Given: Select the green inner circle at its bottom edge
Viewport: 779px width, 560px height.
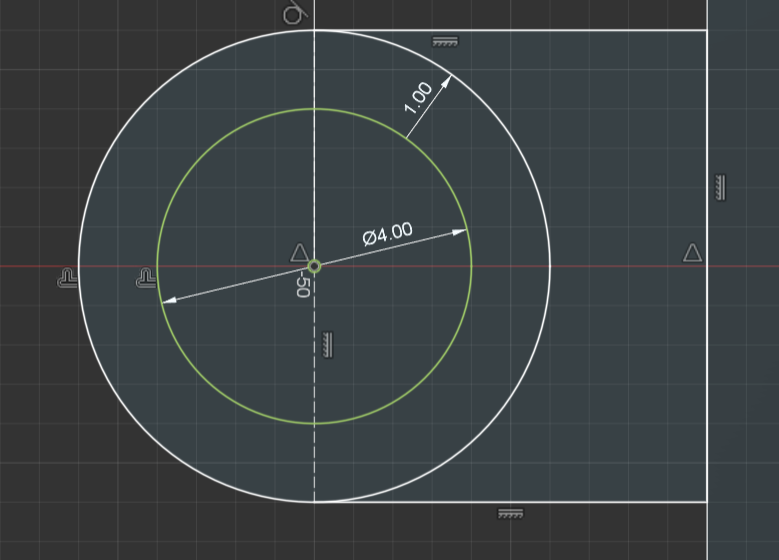Looking at the screenshot, I should [x=314, y=423].
